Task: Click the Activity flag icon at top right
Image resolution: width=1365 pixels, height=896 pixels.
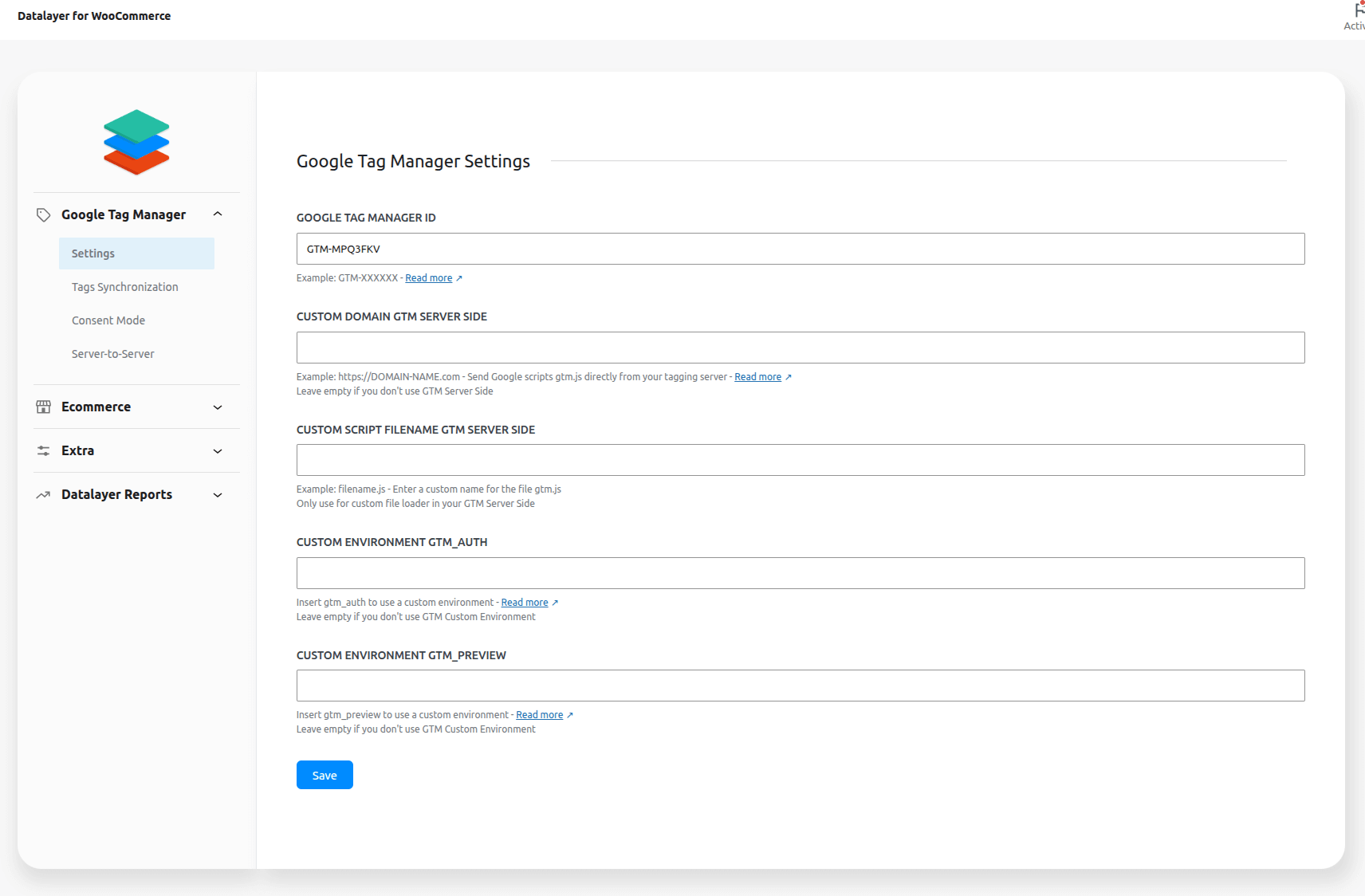Action: point(1358,11)
